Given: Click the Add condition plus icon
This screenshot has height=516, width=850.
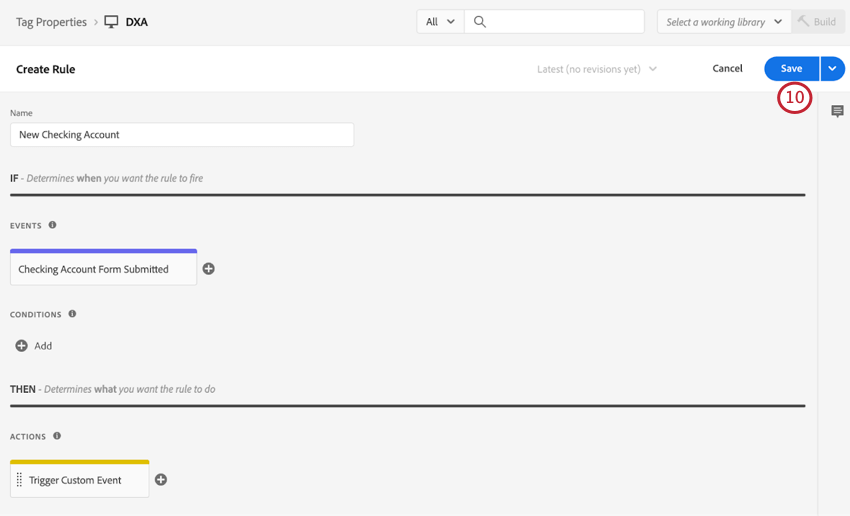Looking at the screenshot, I should [21, 346].
